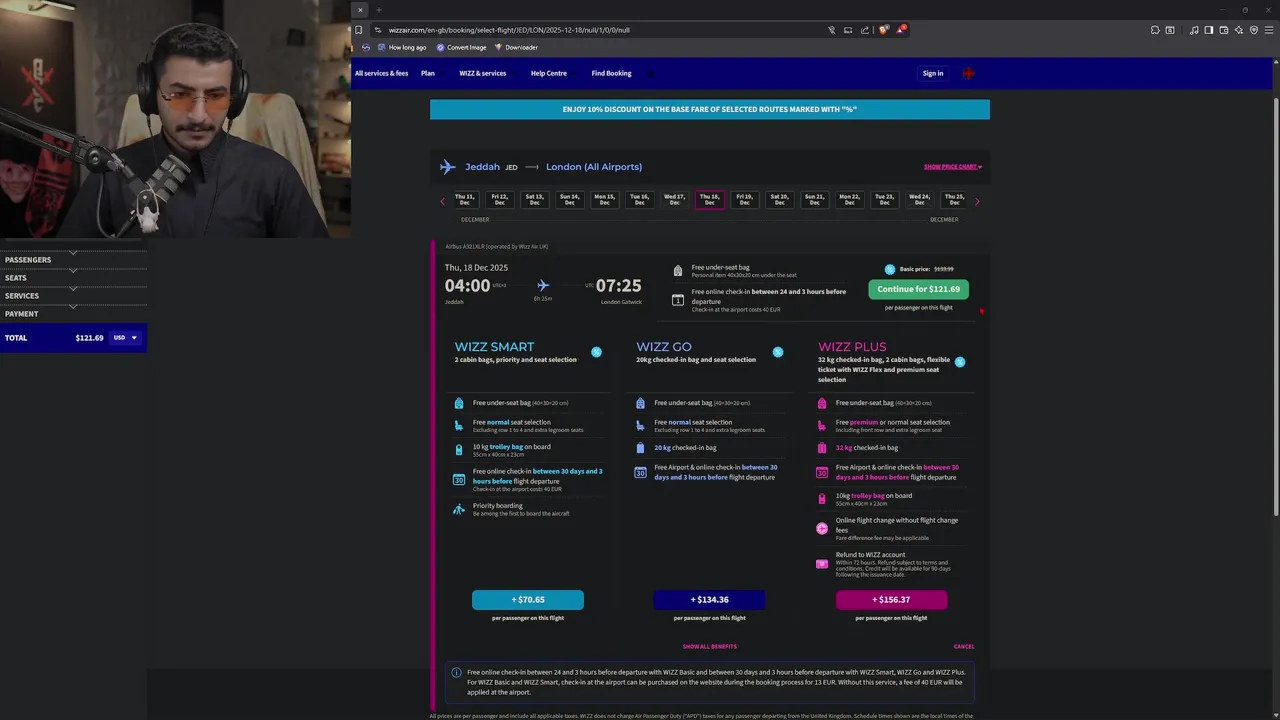Open the browser wallet icon
1280x720 pixels.
click(1224, 30)
